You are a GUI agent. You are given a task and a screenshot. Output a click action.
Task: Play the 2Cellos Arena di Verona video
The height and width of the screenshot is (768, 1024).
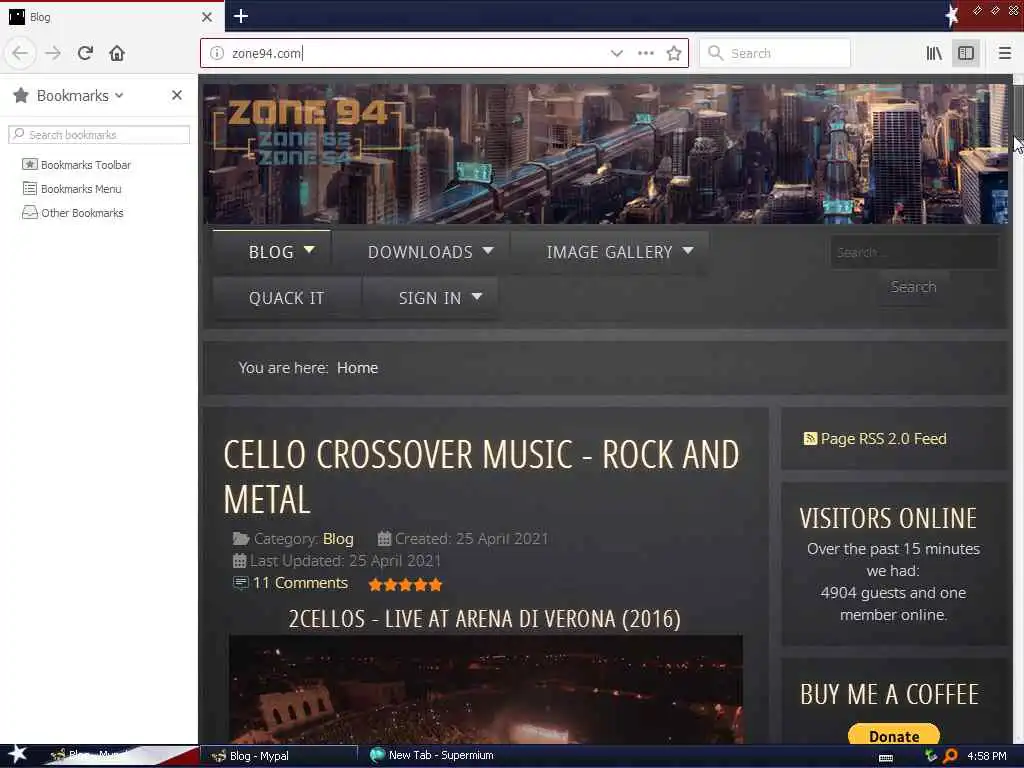(485, 689)
